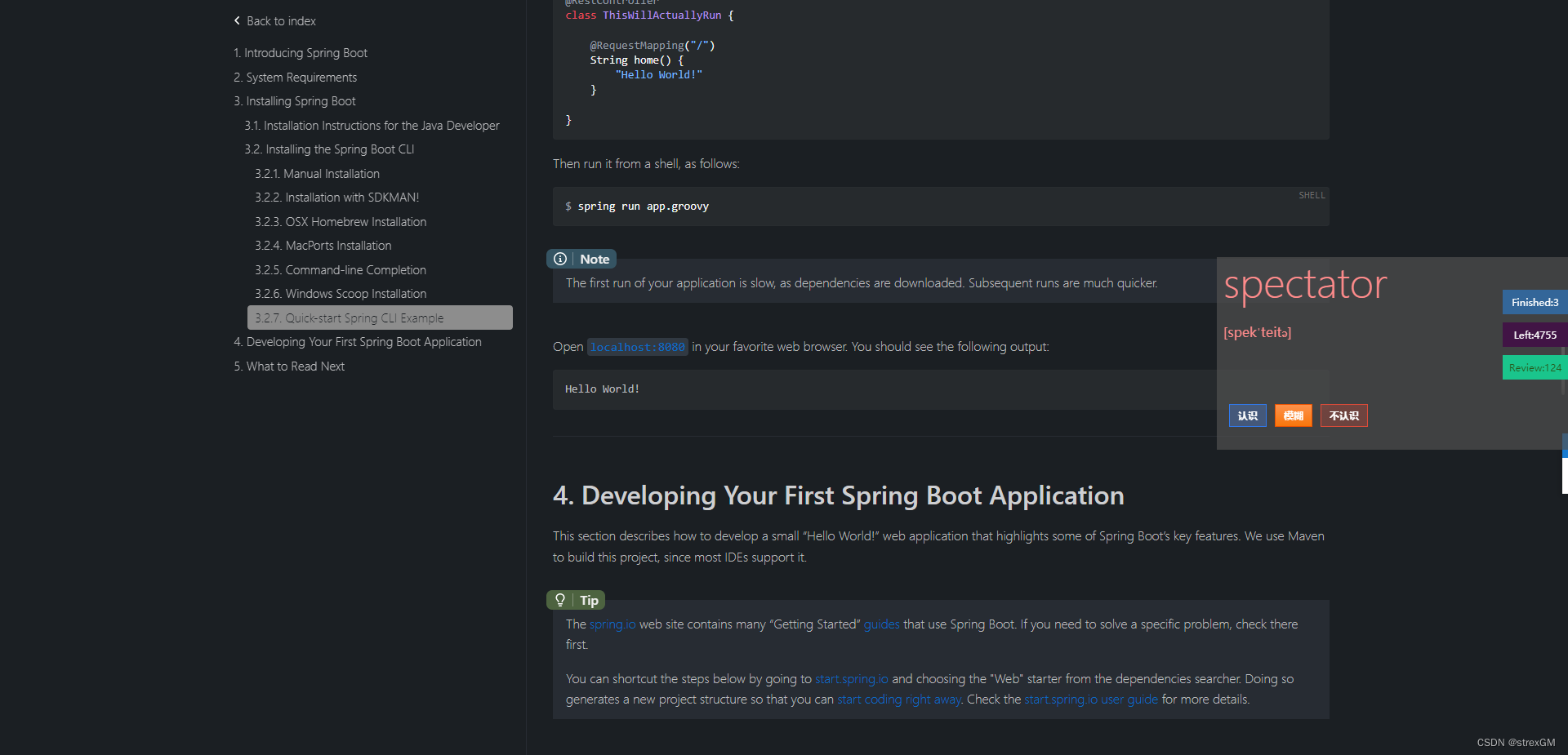Click the Tip lightbulb icon
The width and height of the screenshot is (1568, 755).
pyautogui.click(x=560, y=600)
